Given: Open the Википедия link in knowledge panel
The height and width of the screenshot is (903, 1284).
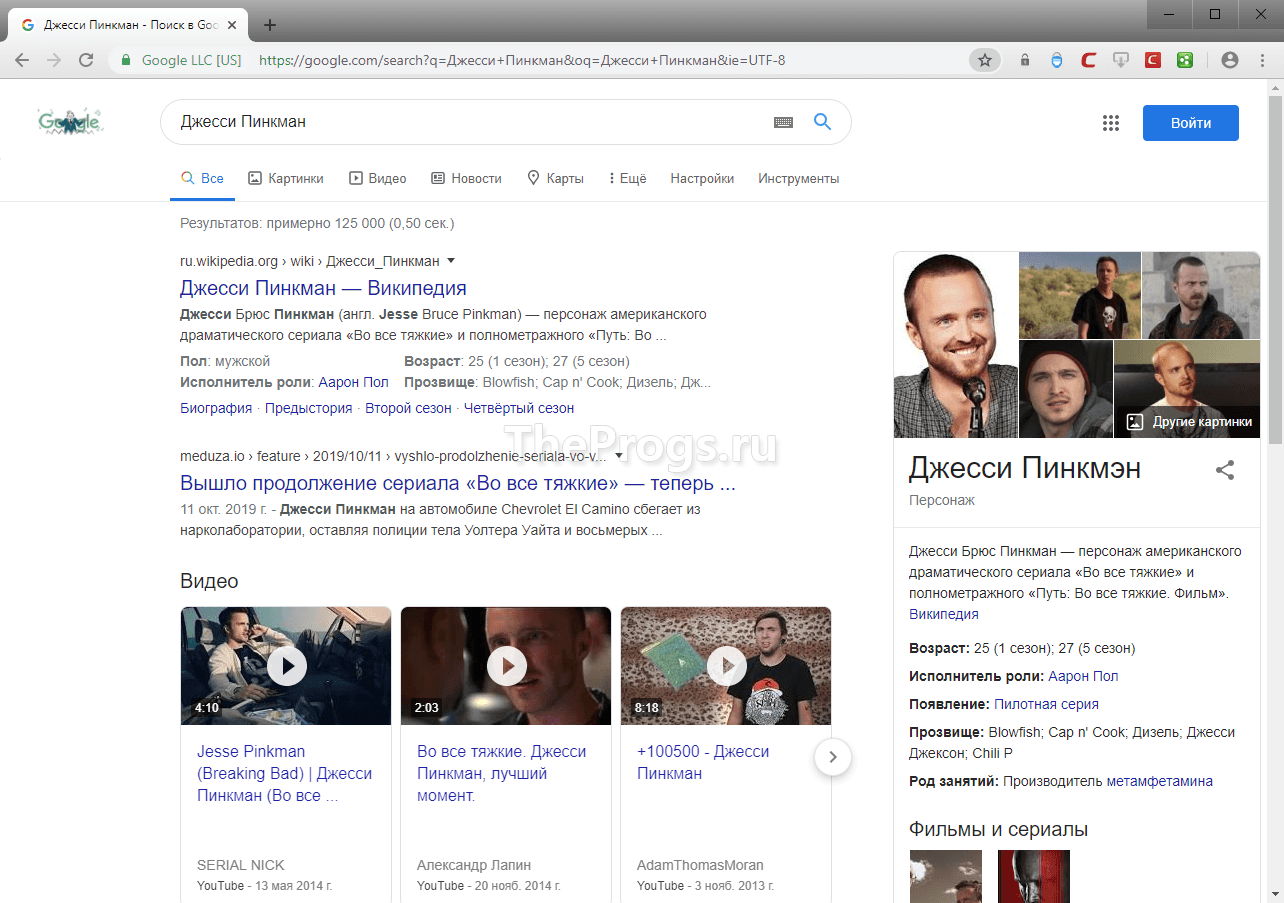Looking at the screenshot, I should (944, 614).
